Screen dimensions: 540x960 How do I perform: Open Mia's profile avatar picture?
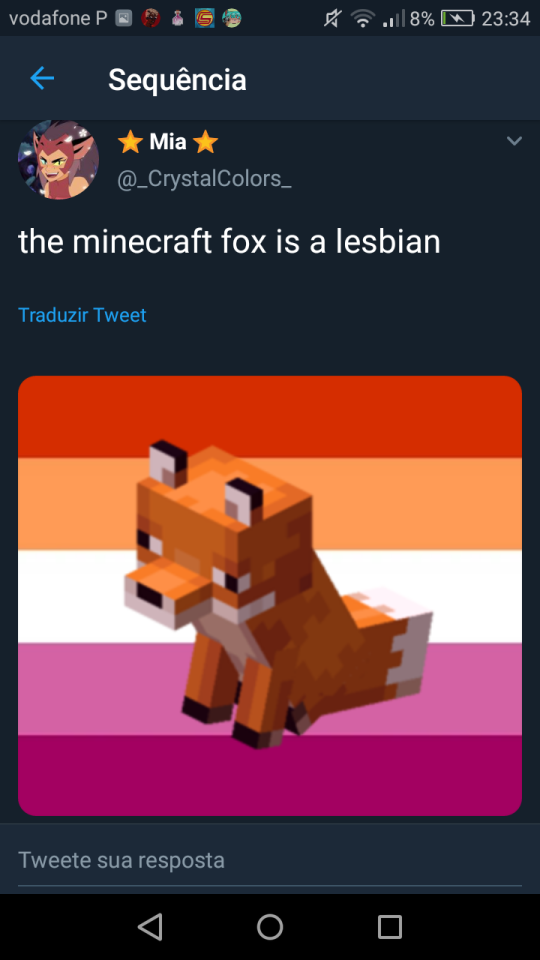click(58, 159)
